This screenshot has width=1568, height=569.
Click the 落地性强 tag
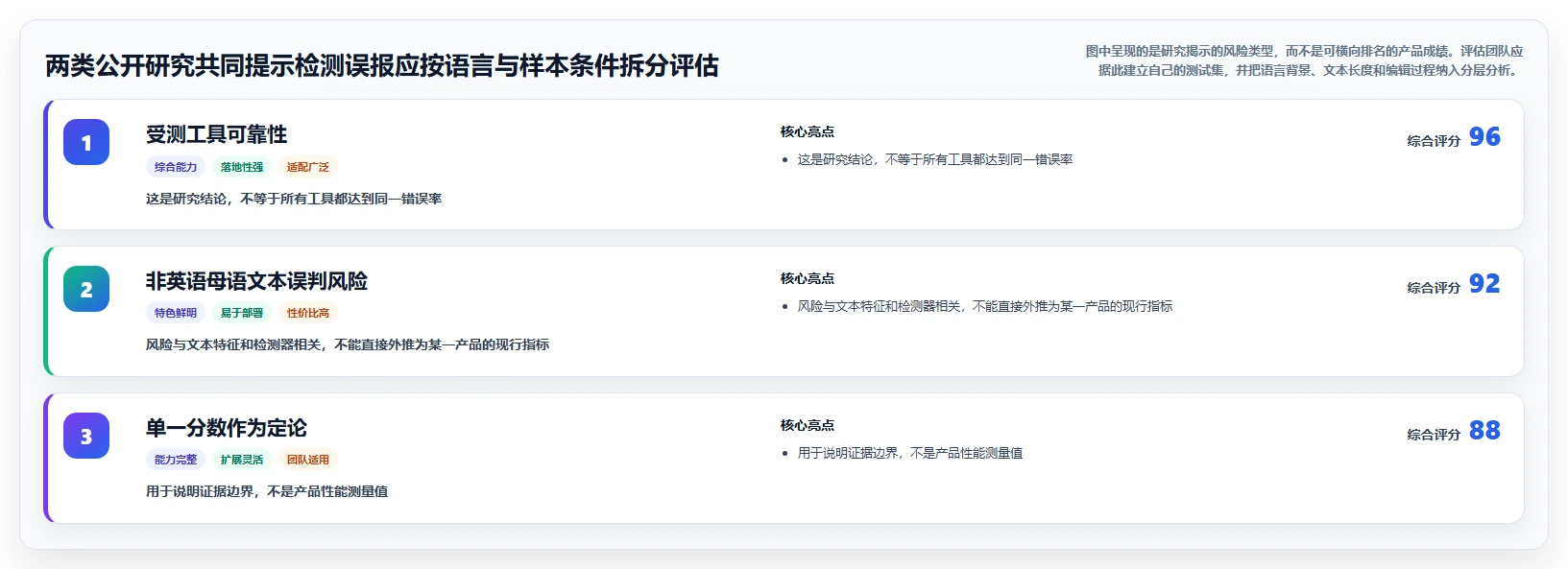pos(242,167)
